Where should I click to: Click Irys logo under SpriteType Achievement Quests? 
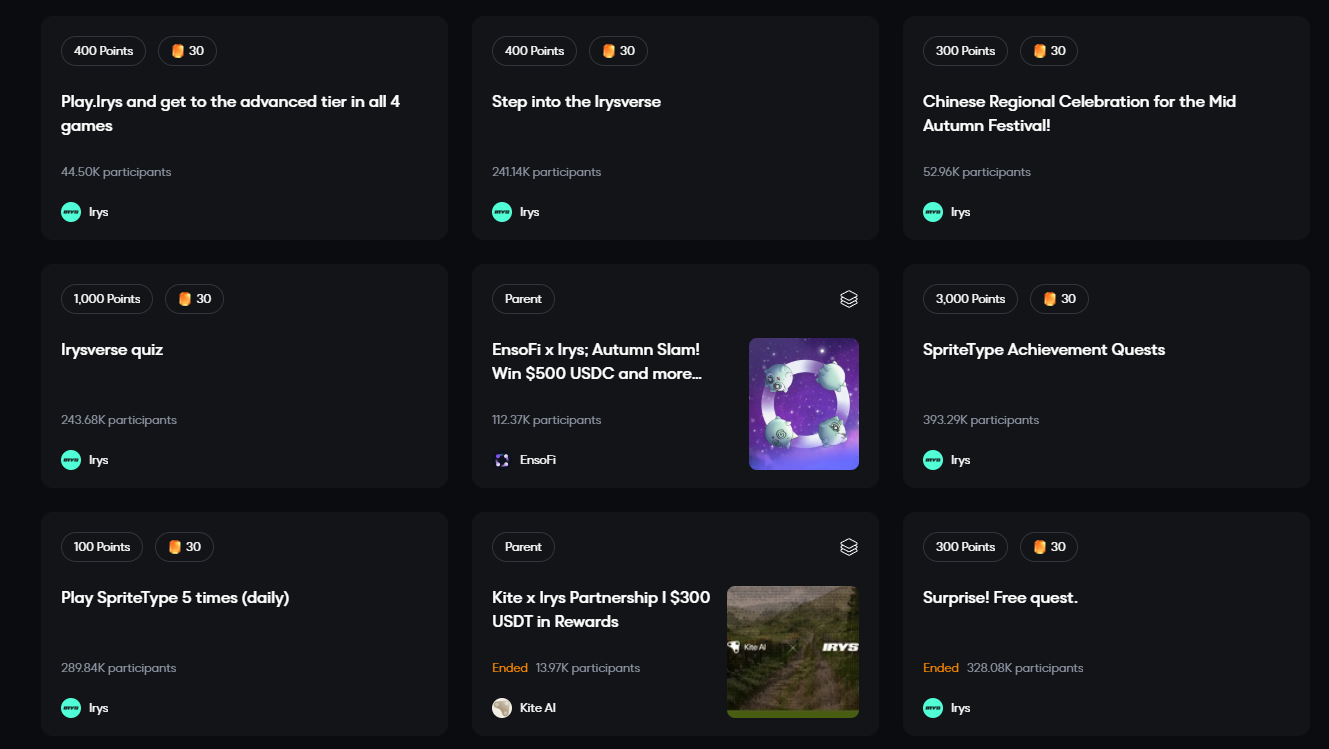tap(933, 460)
